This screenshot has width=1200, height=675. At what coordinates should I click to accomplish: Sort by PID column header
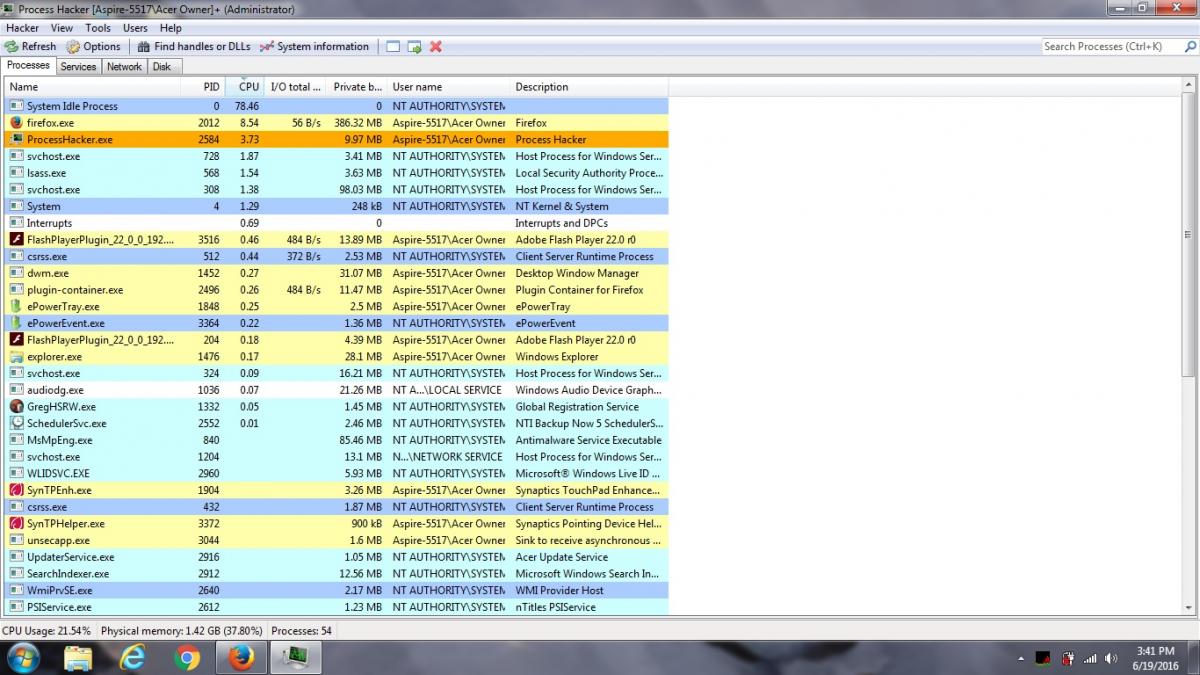(203, 87)
